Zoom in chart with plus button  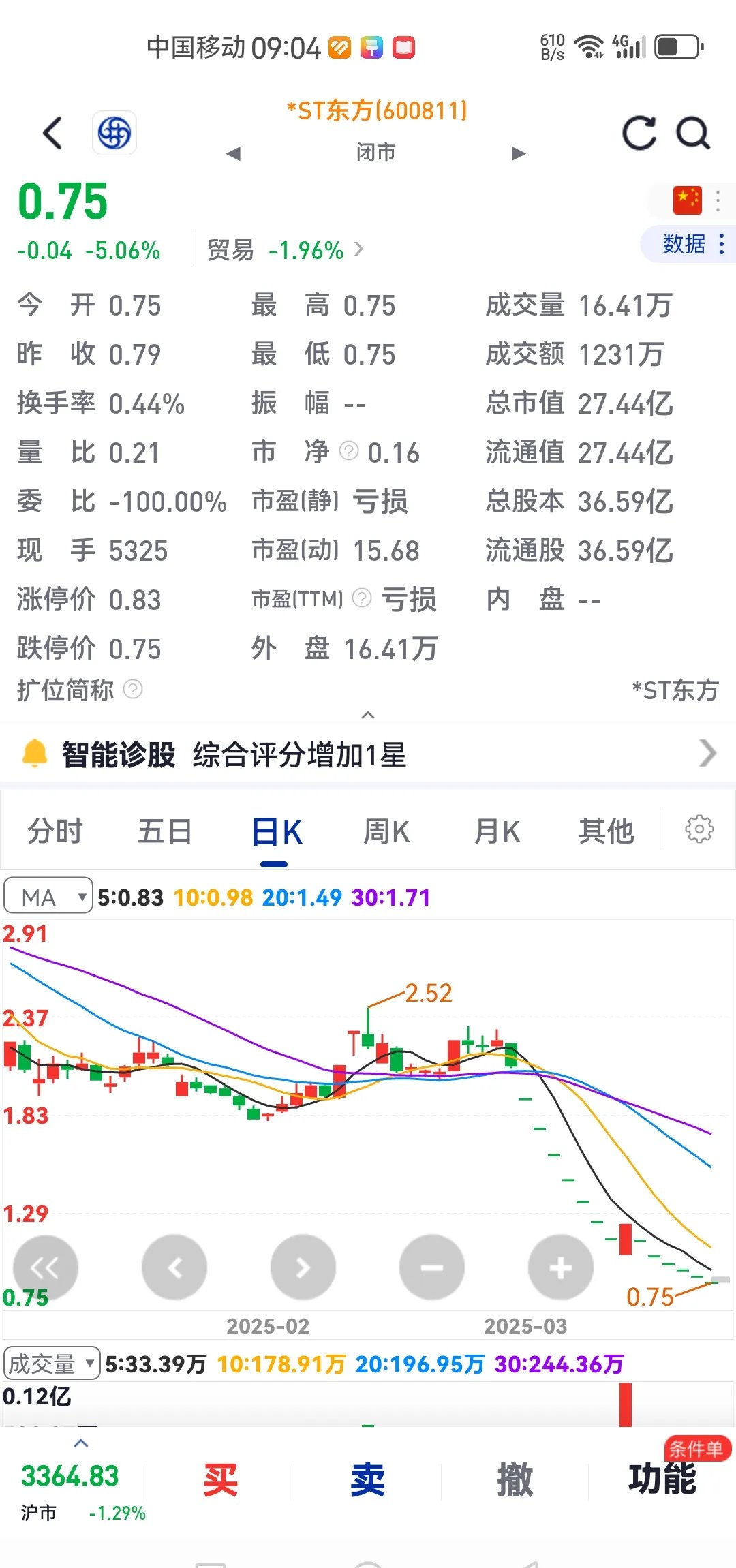pos(560,1267)
